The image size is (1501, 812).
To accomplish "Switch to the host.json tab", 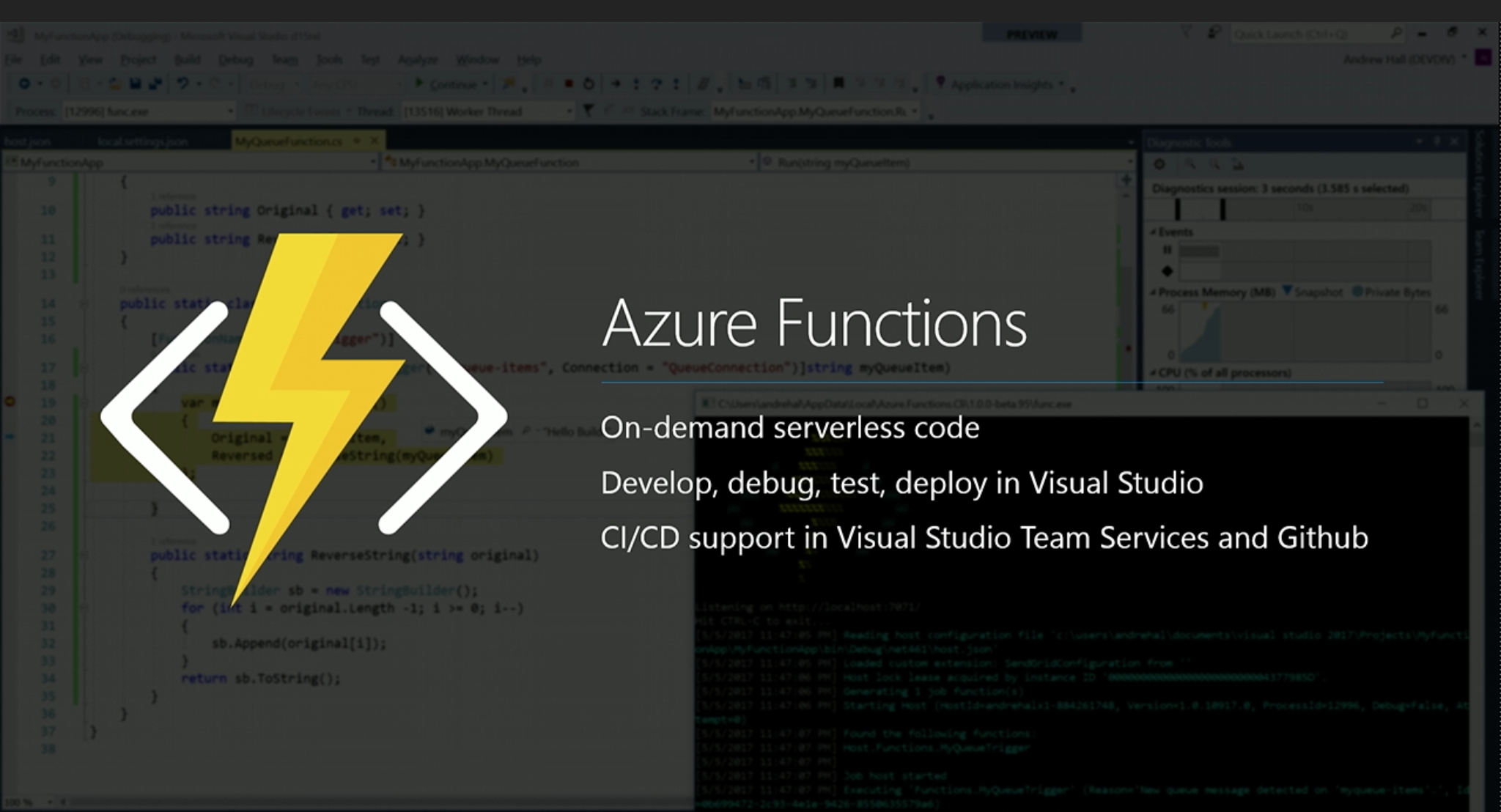I will coord(27,141).
